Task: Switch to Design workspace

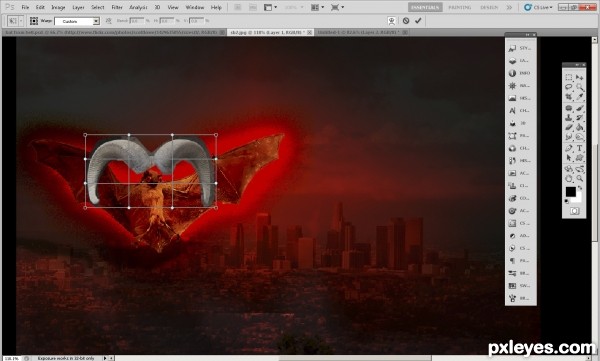Action: (x=489, y=7)
